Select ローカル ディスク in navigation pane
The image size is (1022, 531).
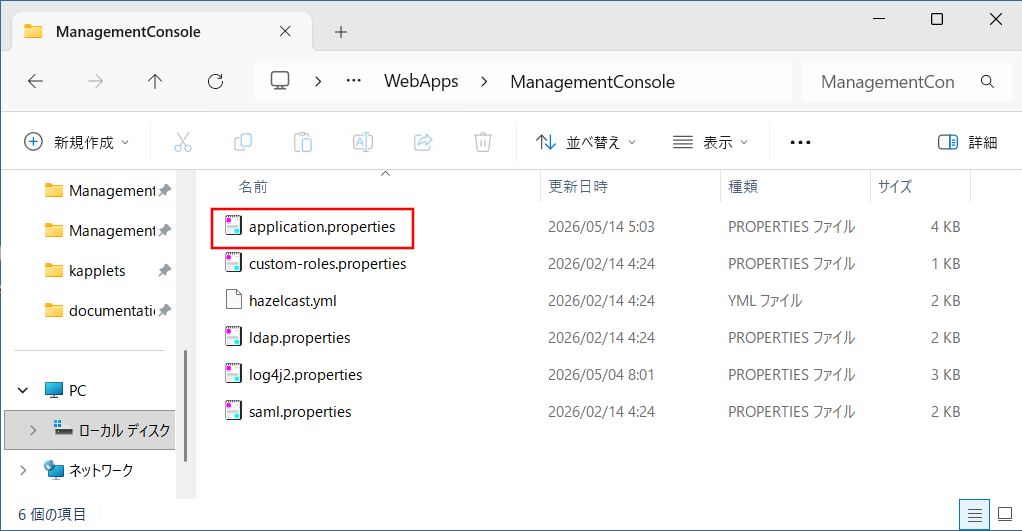click(x=124, y=430)
